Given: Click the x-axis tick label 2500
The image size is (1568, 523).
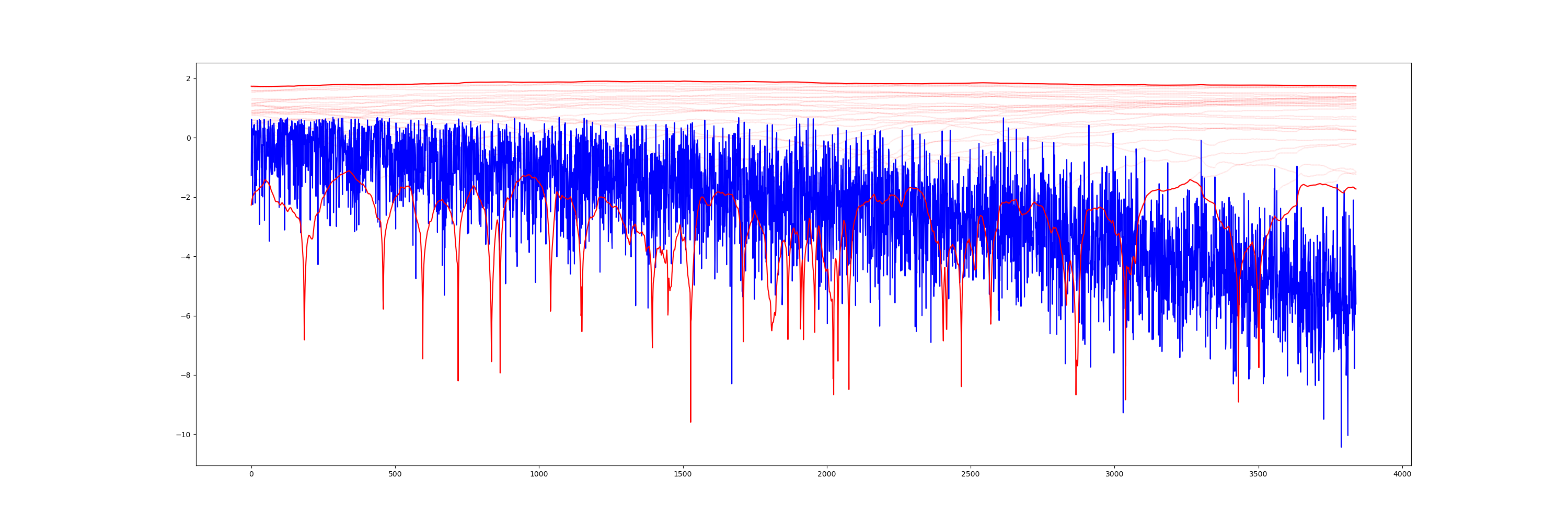Looking at the screenshot, I should 970,474.
